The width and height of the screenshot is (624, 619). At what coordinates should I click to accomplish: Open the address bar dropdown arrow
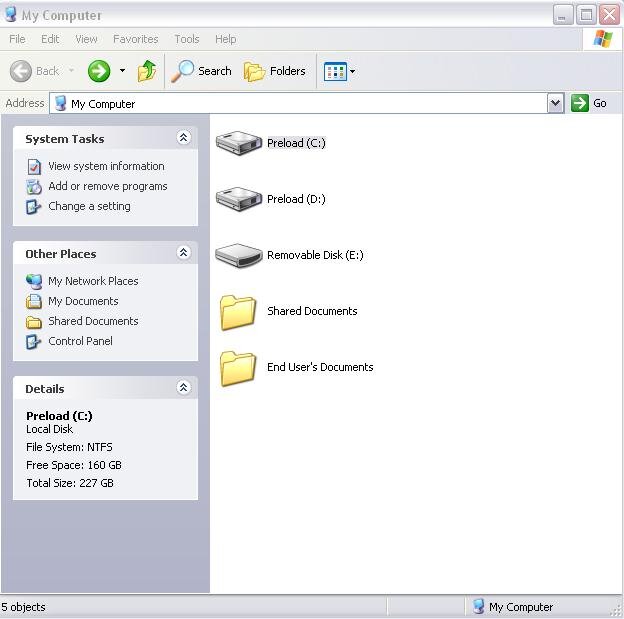pyautogui.click(x=556, y=103)
